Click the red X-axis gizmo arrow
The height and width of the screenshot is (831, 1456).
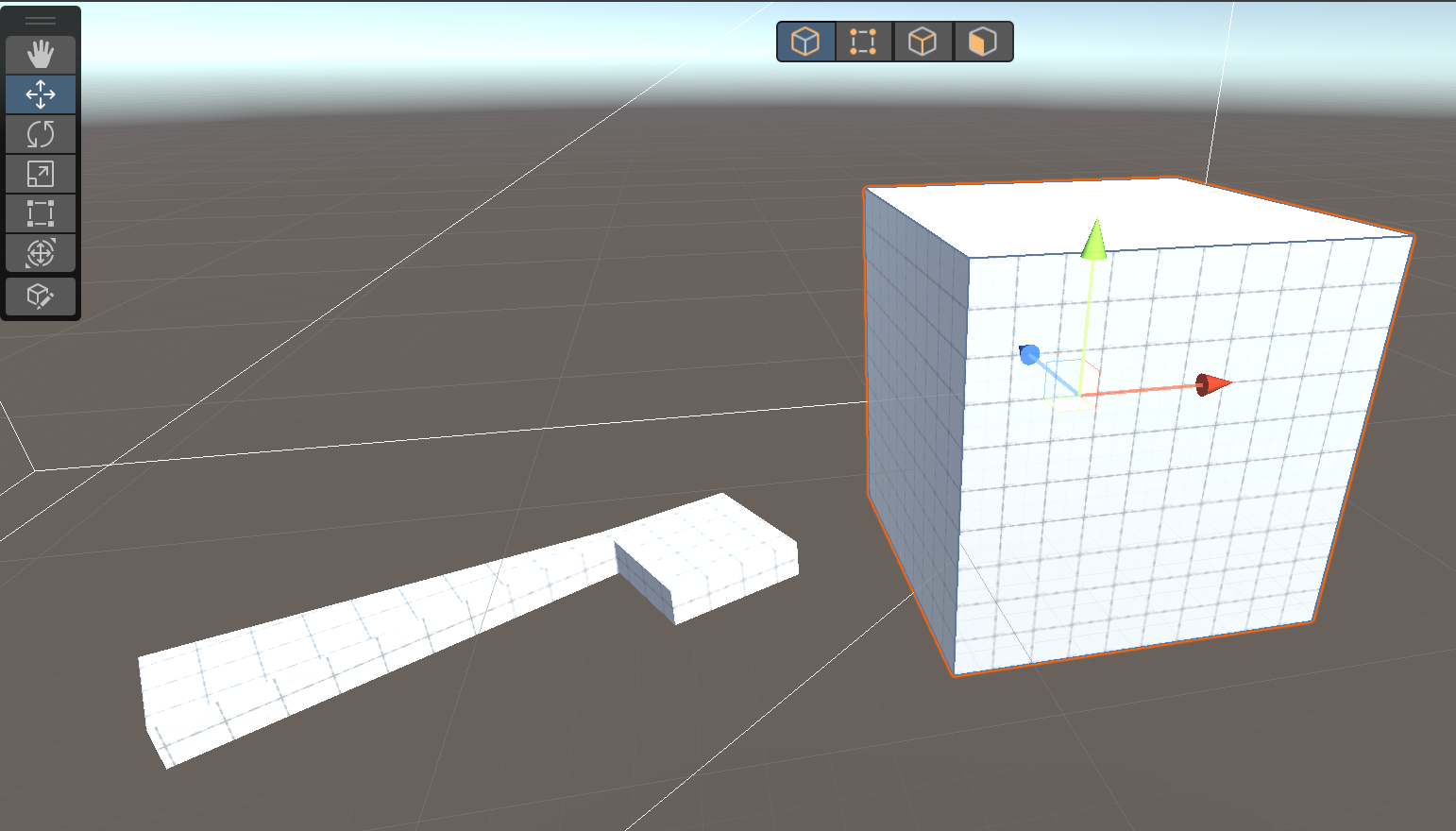[x=1214, y=384]
